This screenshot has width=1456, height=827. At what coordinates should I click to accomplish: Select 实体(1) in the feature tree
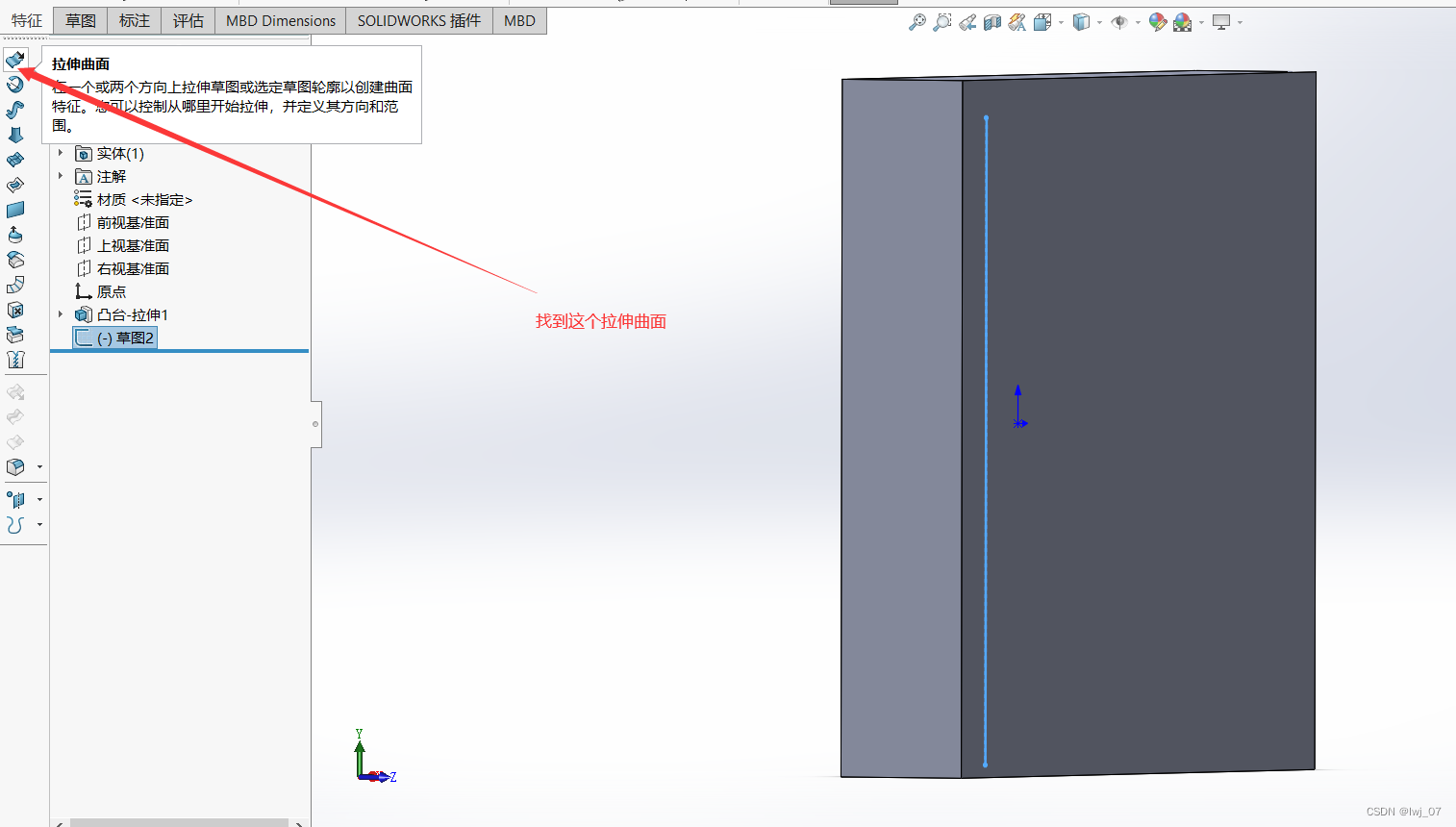(110, 153)
